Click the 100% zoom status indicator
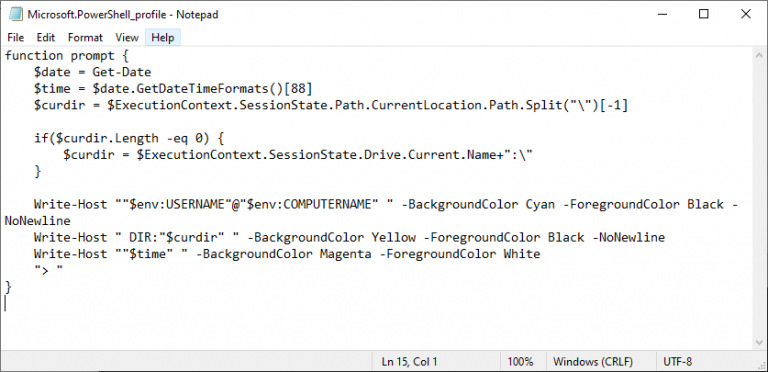The image size is (768, 372). click(x=520, y=362)
